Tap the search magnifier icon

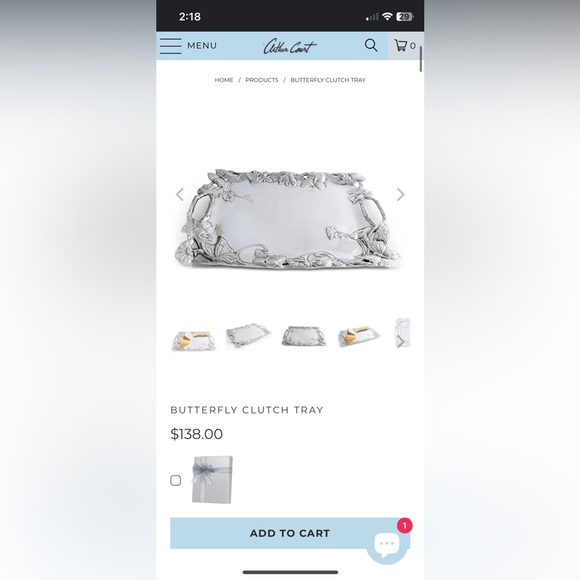click(x=371, y=45)
